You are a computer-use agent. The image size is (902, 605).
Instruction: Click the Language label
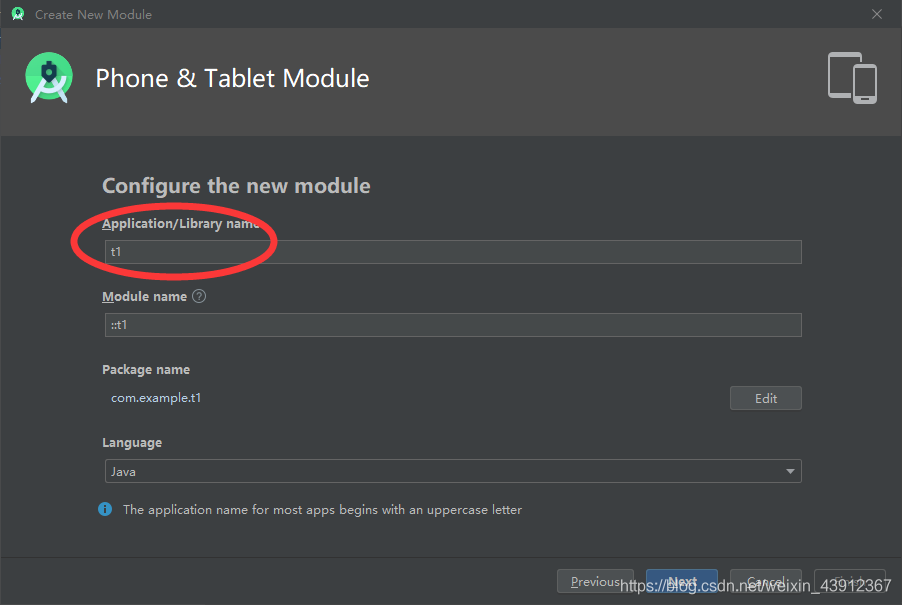(x=132, y=442)
